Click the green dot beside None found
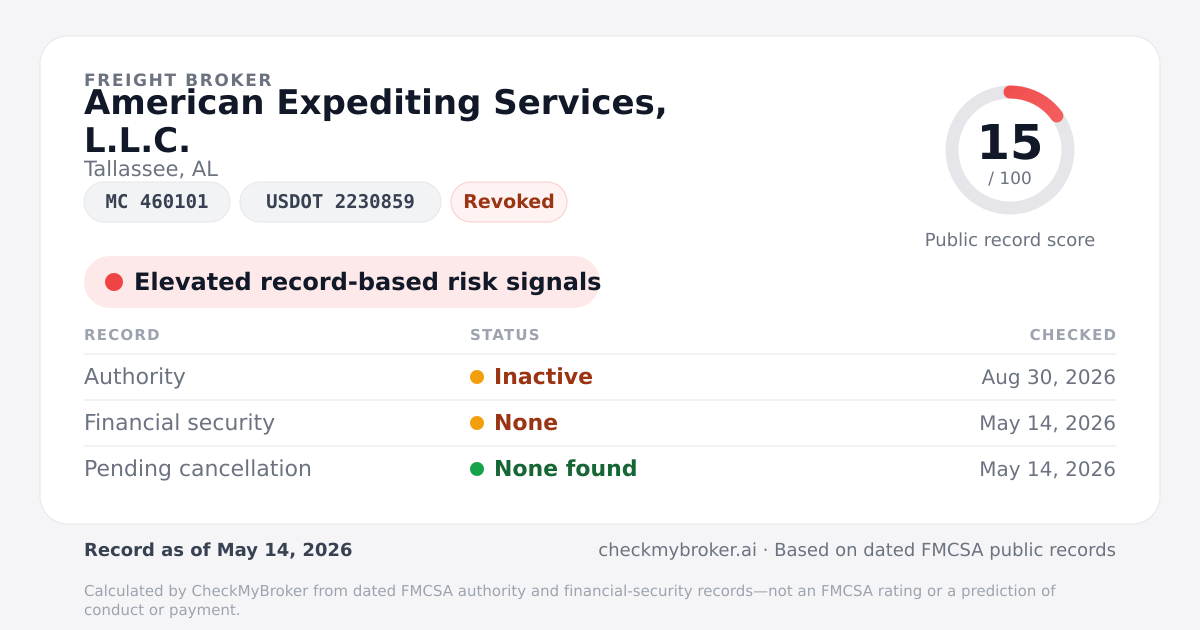The width and height of the screenshot is (1200, 630). point(477,469)
